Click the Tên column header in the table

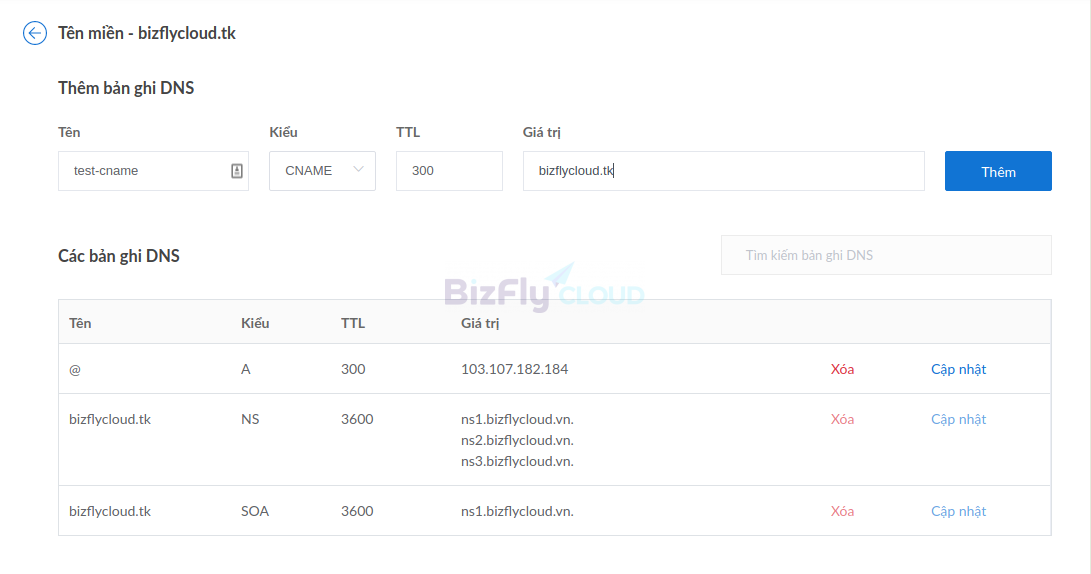coord(80,323)
